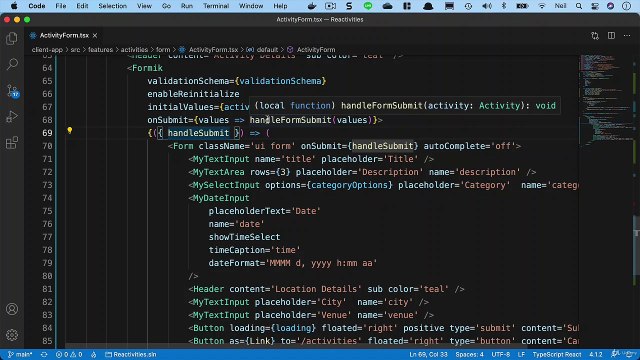This screenshot has width=640, height=360.
Task: Open the Go menu
Action: pos(166,6)
